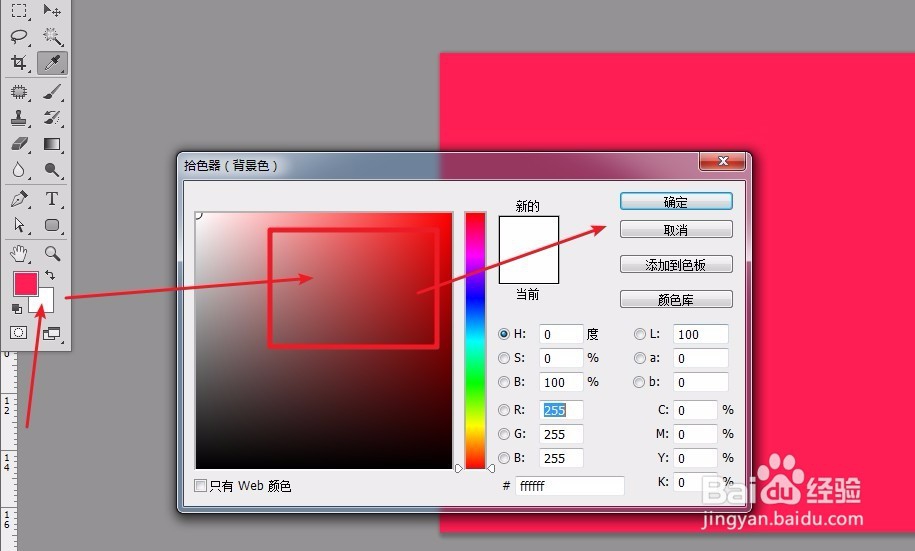The width and height of the screenshot is (915, 551).
Task: Select the Crop tool
Action: pos(19,62)
